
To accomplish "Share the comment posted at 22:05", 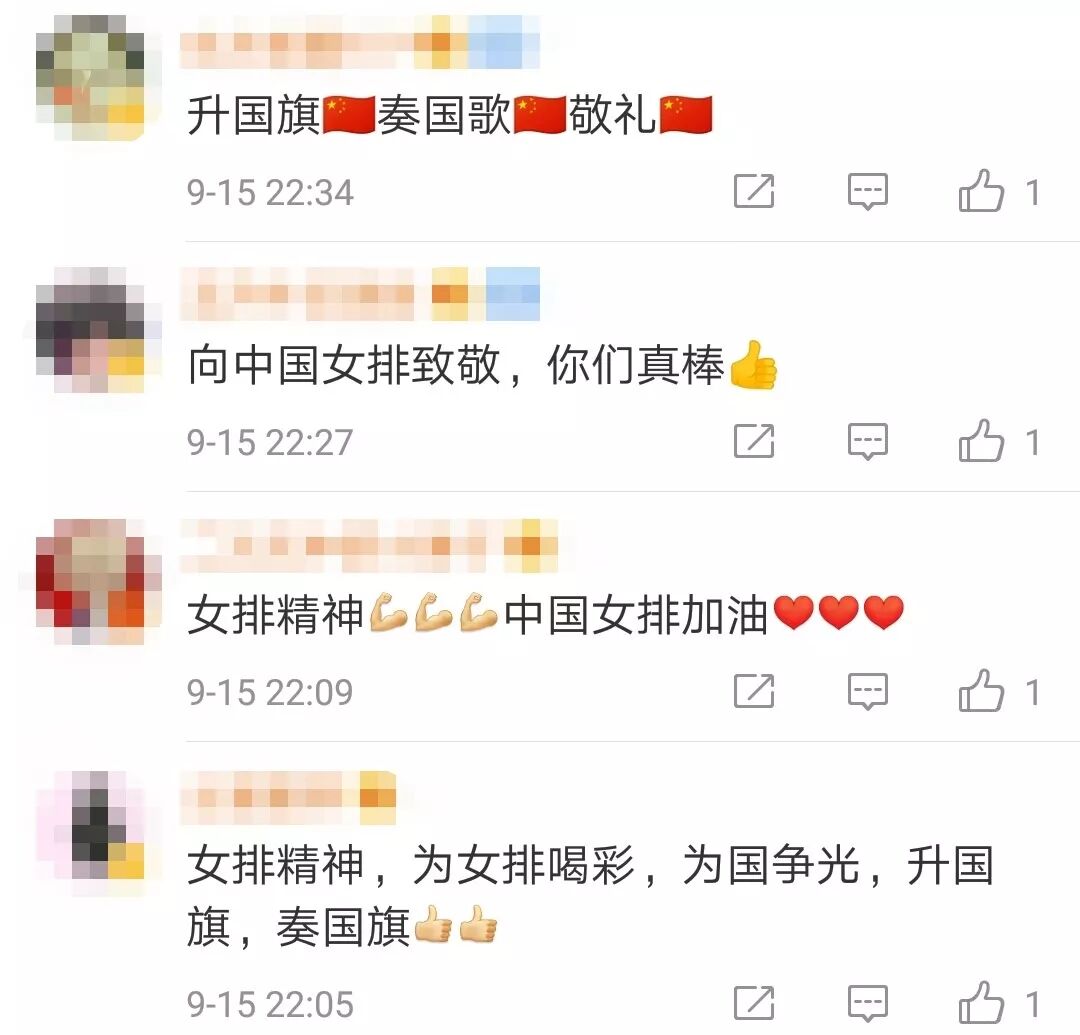I will tap(754, 1003).
